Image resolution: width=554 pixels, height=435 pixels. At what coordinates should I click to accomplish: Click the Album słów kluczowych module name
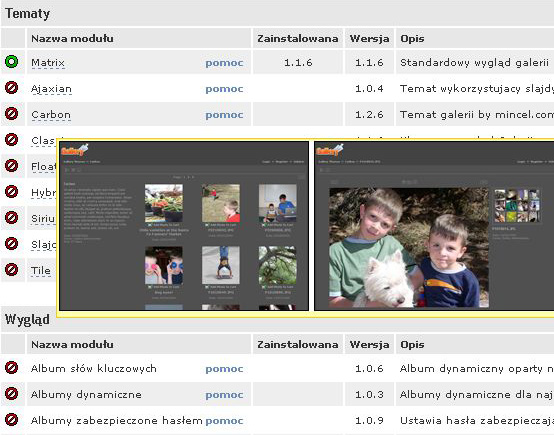[94, 369]
